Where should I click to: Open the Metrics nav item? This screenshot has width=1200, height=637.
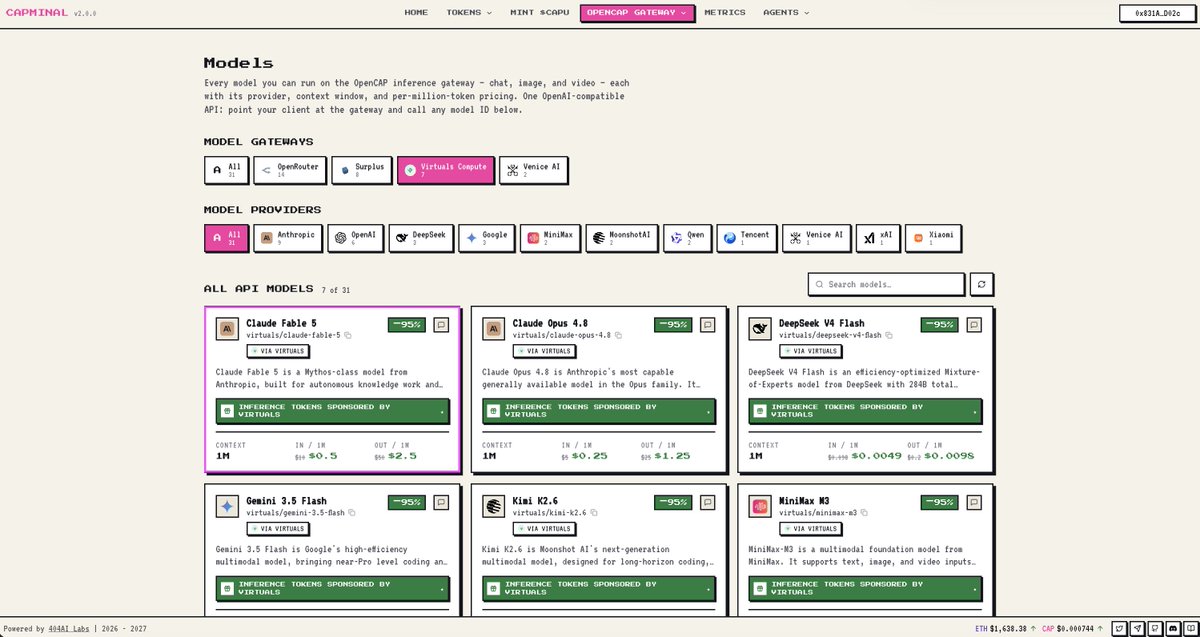[725, 13]
